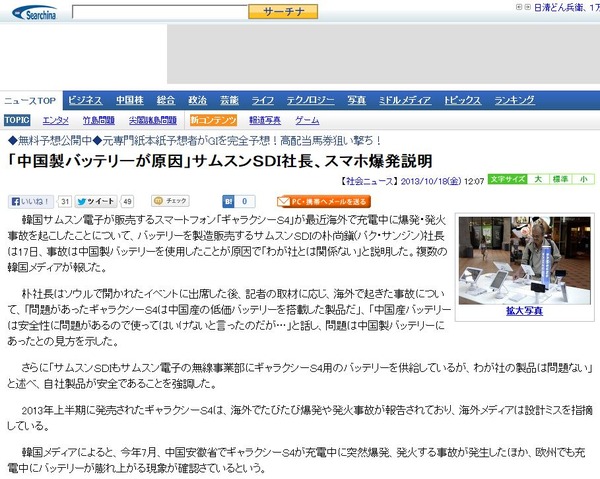Open the 芸能 menu item
This screenshot has width=600, height=479.
coord(229,100)
